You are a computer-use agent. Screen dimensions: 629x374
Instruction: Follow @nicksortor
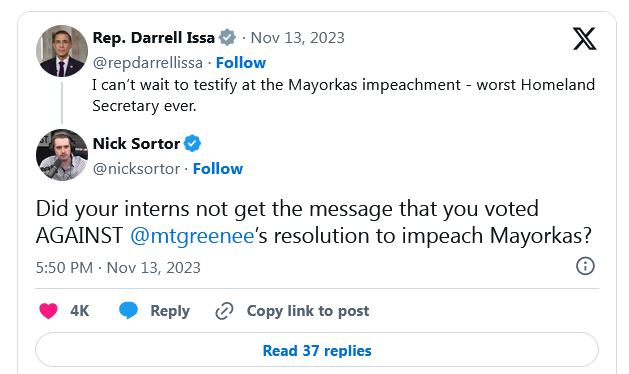point(218,169)
